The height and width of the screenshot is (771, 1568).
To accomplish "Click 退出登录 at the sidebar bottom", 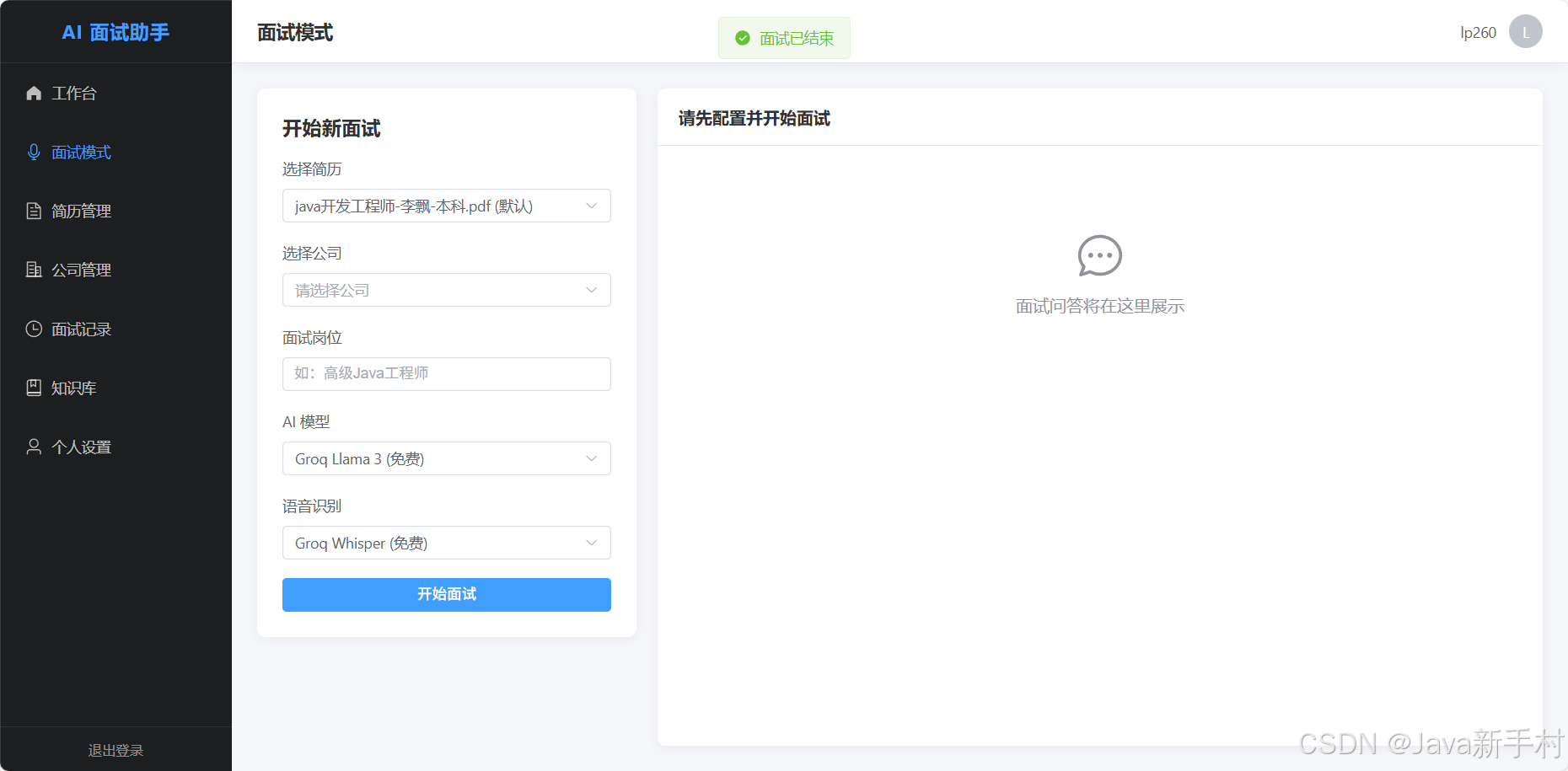I will [x=115, y=749].
